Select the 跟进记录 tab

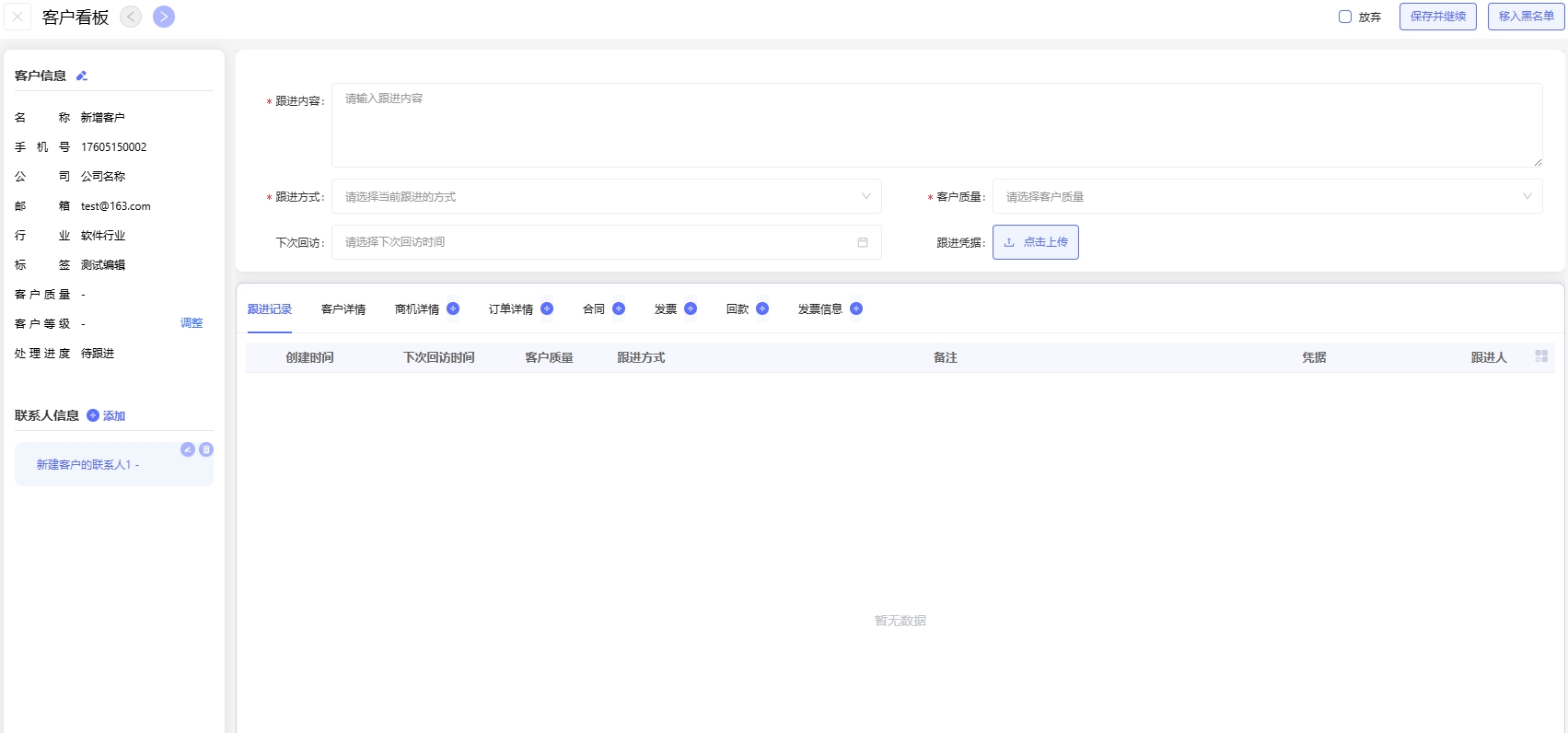(270, 309)
